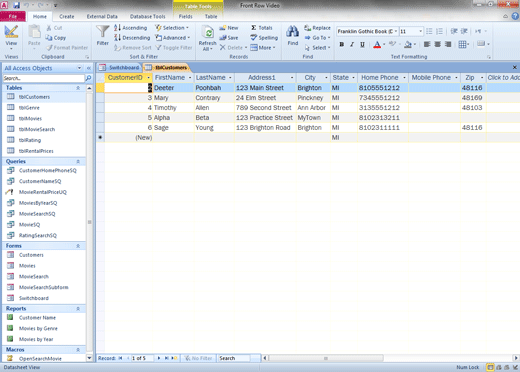Click the navigation pane Search box
Image resolution: width=520 pixels, height=372 pixels.
pyautogui.click(x=43, y=78)
